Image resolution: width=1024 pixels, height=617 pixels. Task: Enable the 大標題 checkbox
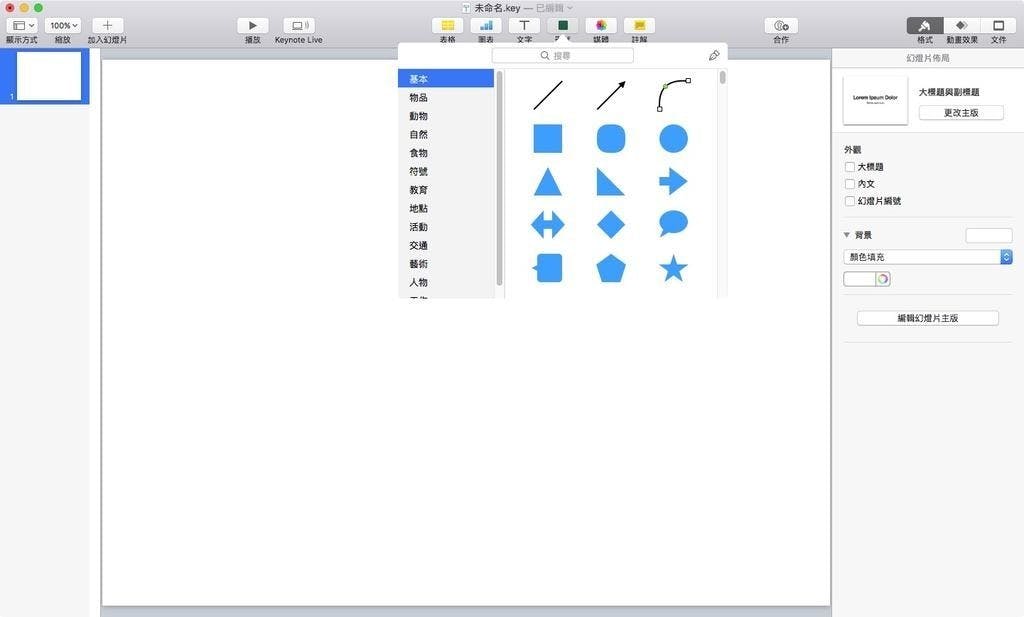850,167
